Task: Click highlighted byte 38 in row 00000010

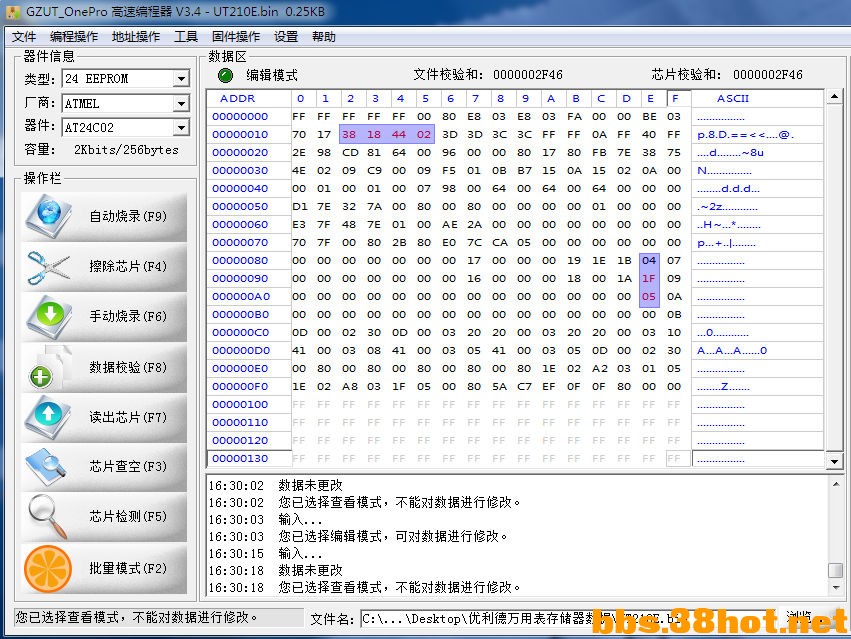Action: coord(349,135)
